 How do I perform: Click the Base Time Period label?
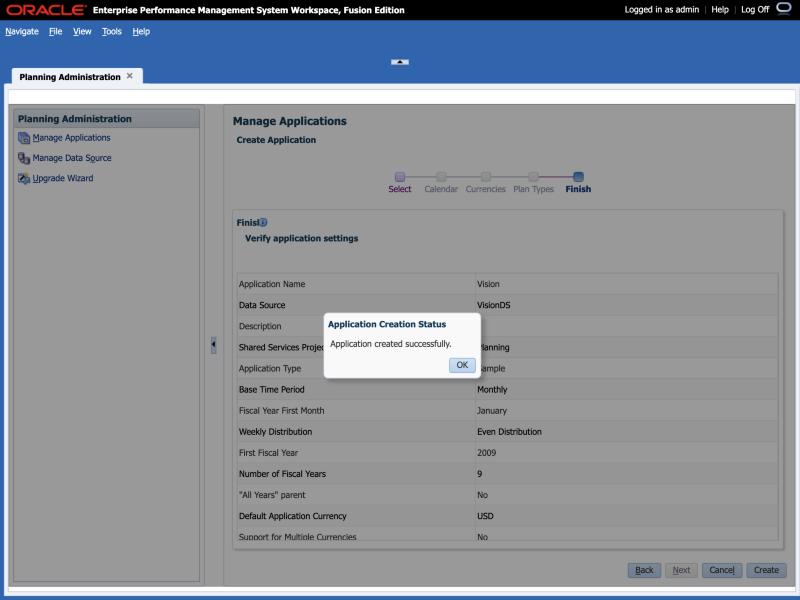271,390
